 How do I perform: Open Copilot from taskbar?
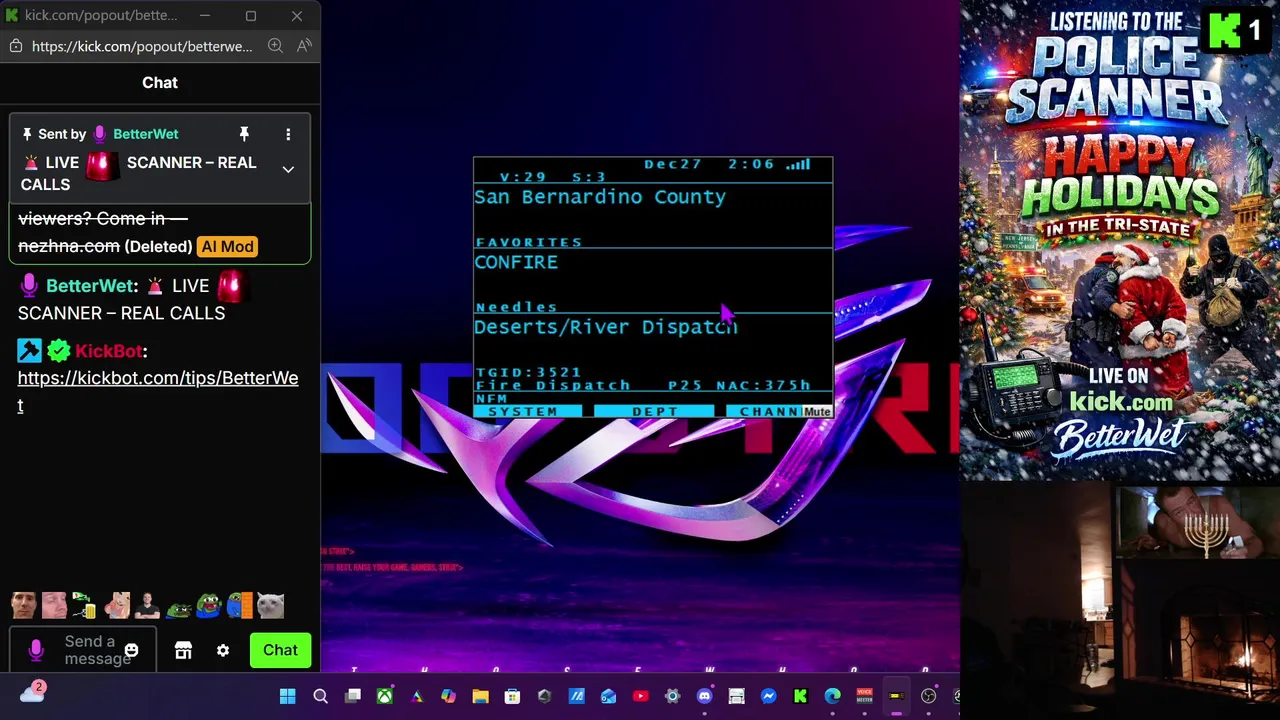[x=448, y=696]
